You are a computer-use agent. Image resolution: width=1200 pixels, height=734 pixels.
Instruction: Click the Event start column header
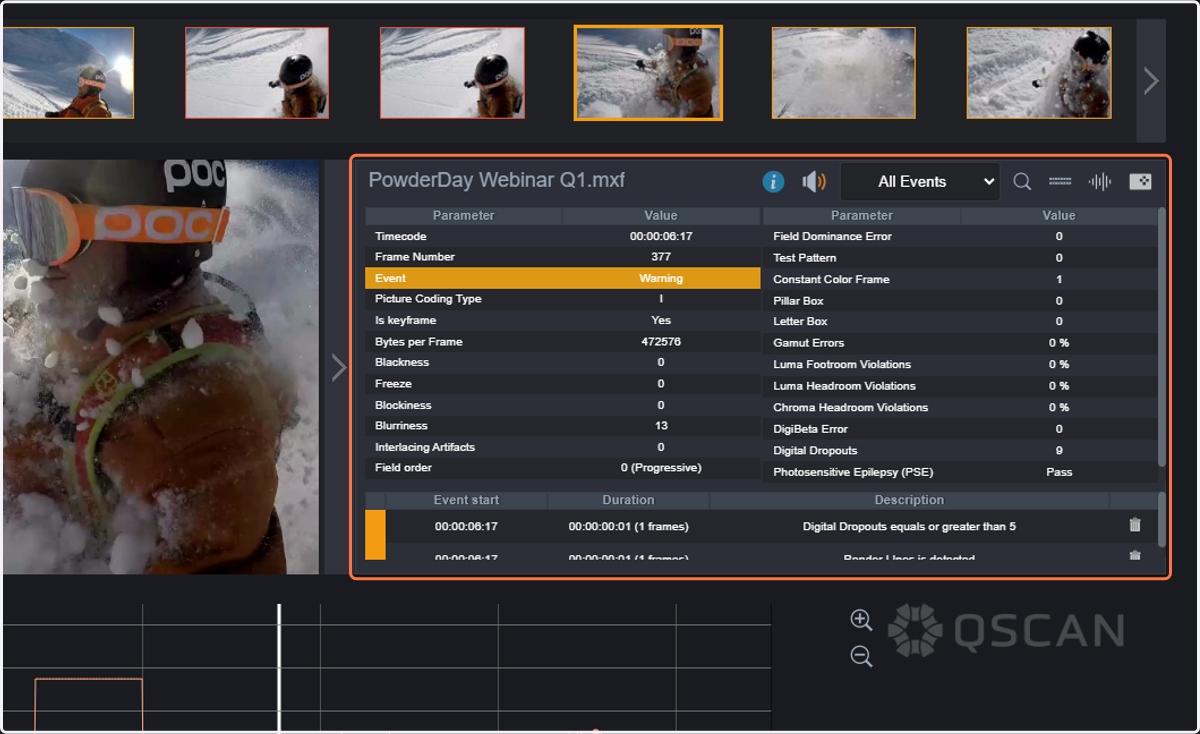(x=466, y=500)
